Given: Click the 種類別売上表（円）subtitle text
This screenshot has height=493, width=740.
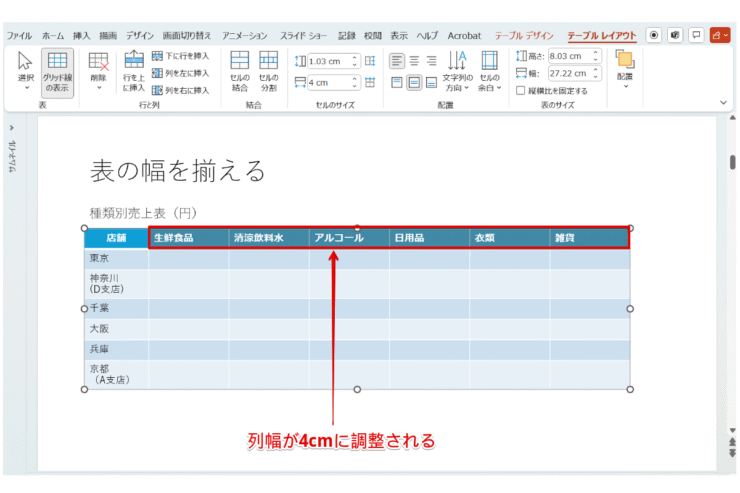Looking at the screenshot, I should pos(143,213).
